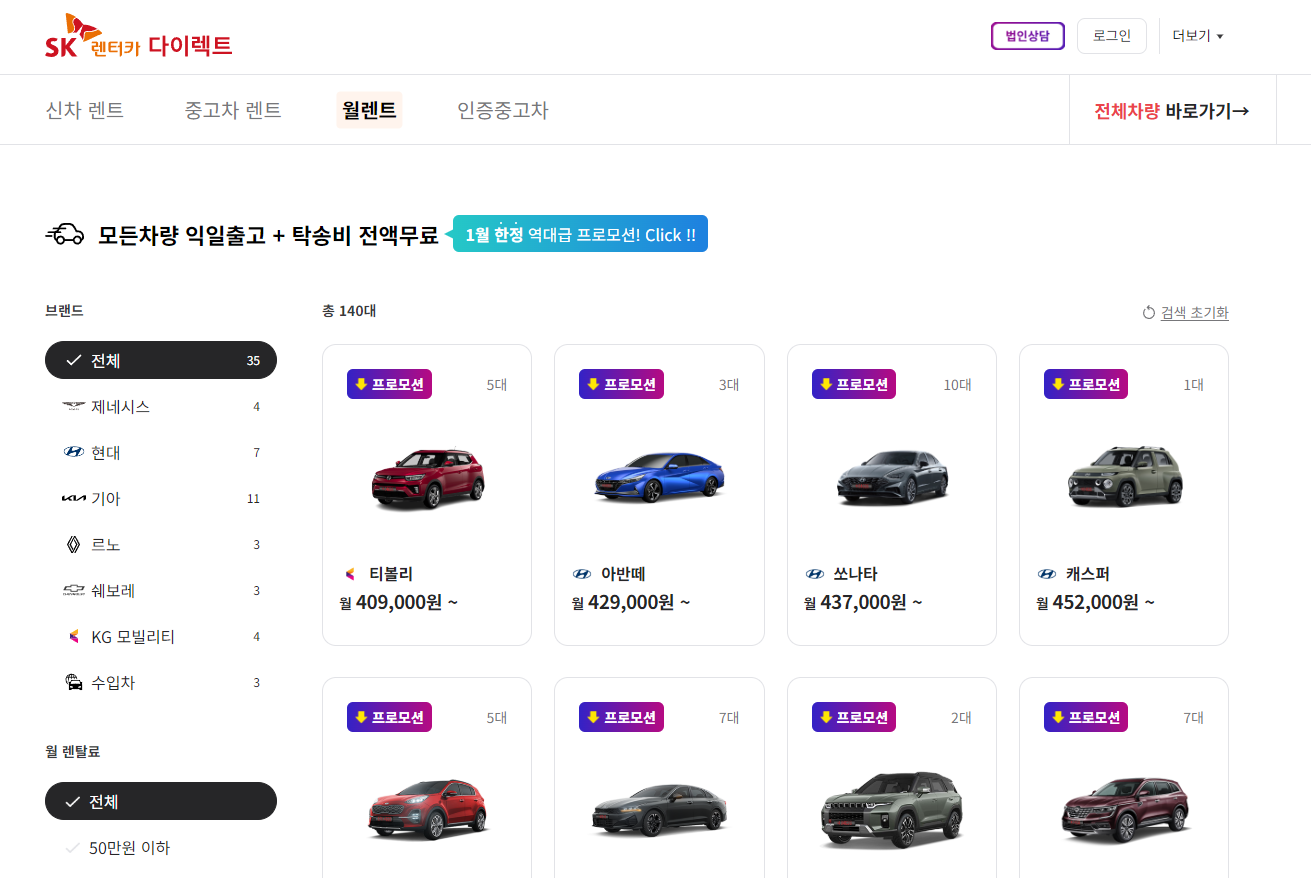The width and height of the screenshot is (1311, 878).
Task: Select 50만원 이하 rental fee option
Action: pos(161,847)
